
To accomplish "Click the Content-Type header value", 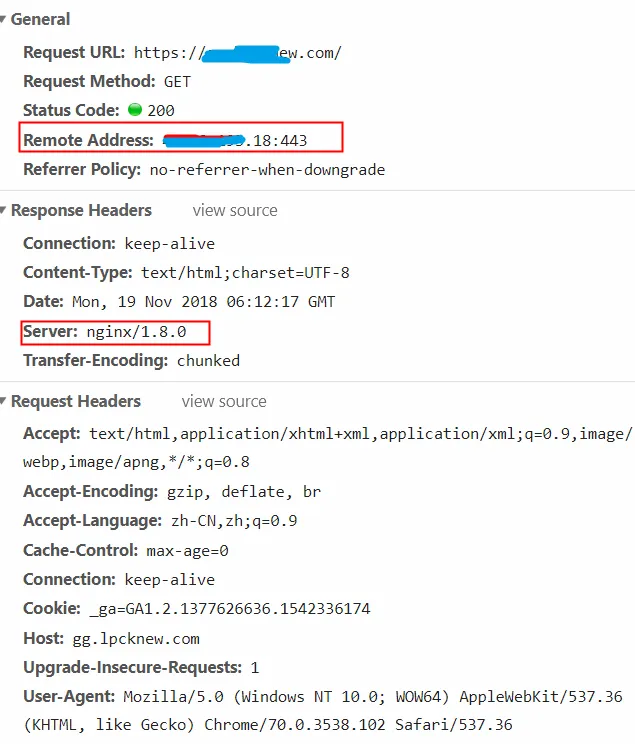I will coord(245,273).
